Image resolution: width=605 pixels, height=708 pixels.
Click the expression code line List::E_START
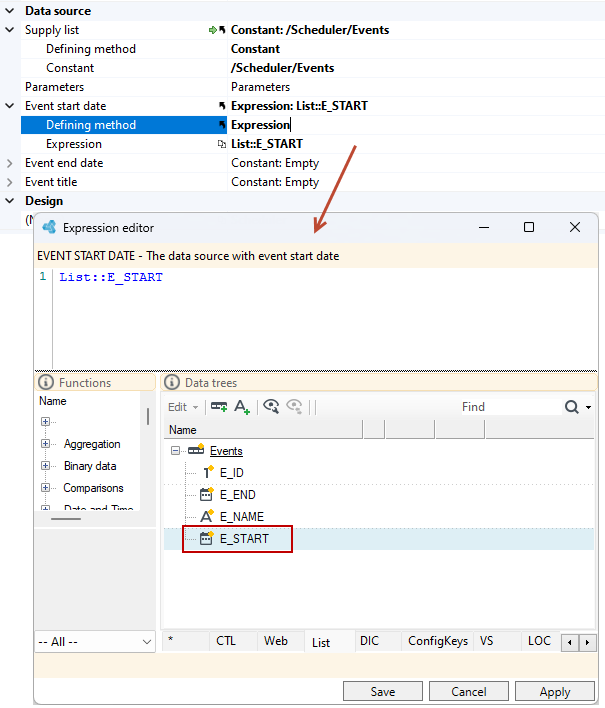(111, 277)
